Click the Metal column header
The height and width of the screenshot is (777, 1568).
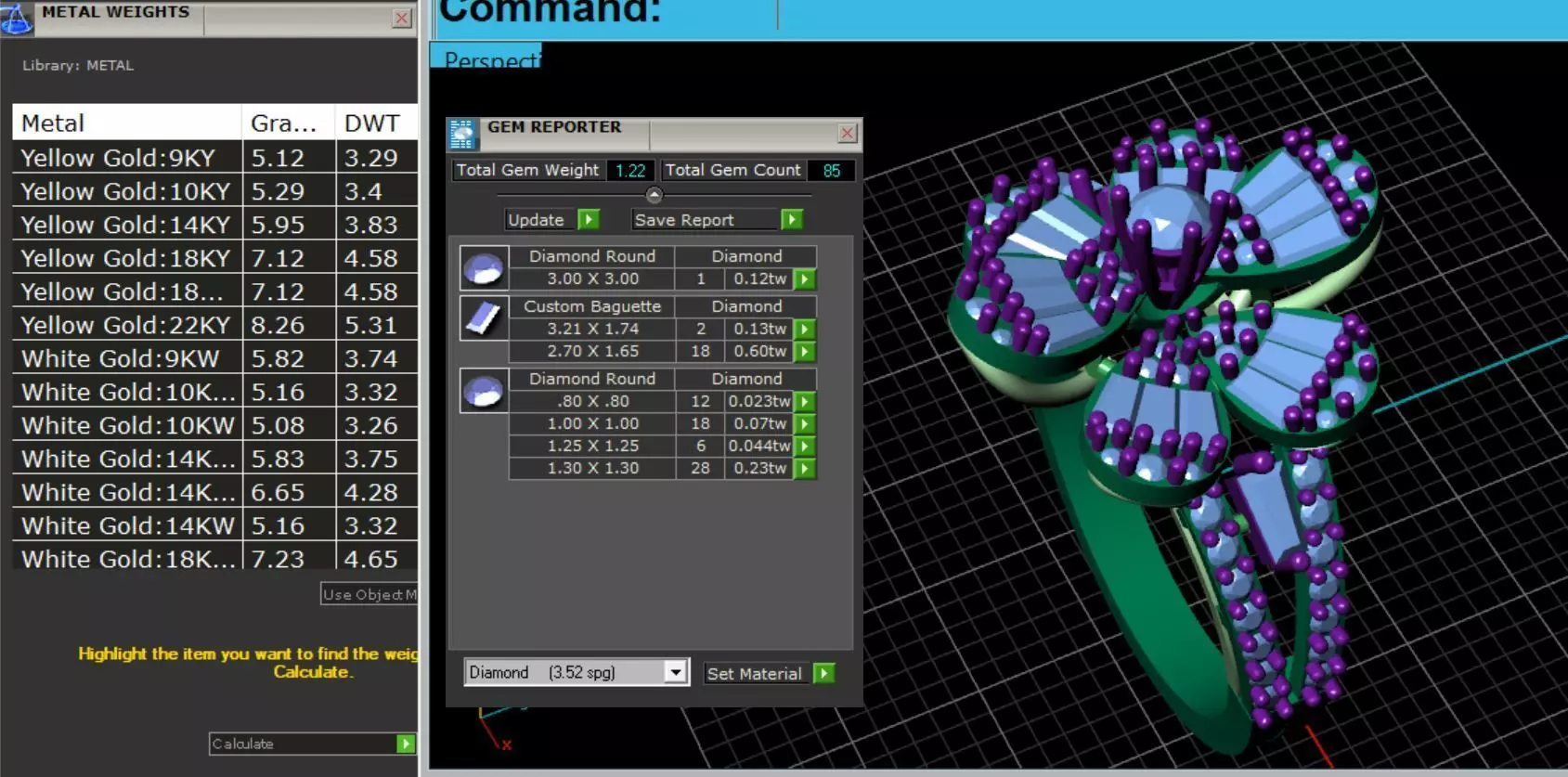pyautogui.click(x=126, y=123)
